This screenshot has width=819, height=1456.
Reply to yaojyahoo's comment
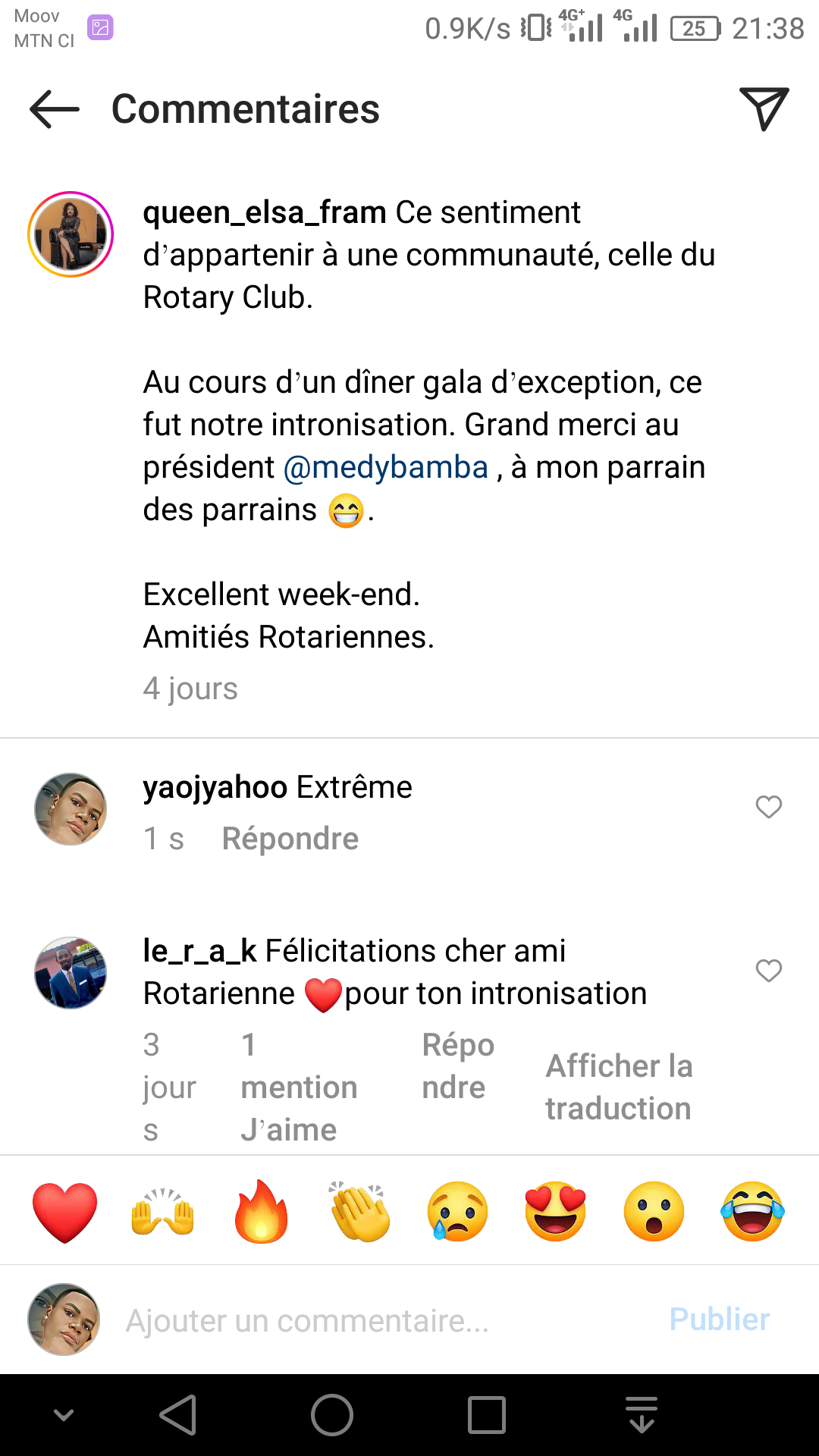pos(290,839)
